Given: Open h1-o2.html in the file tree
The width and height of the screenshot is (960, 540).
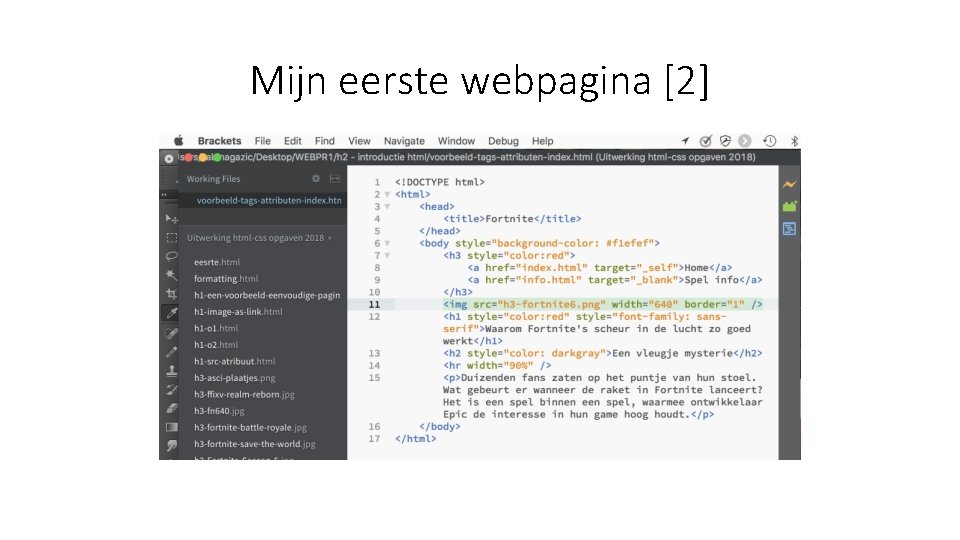Looking at the screenshot, I should (x=216, y=345).
